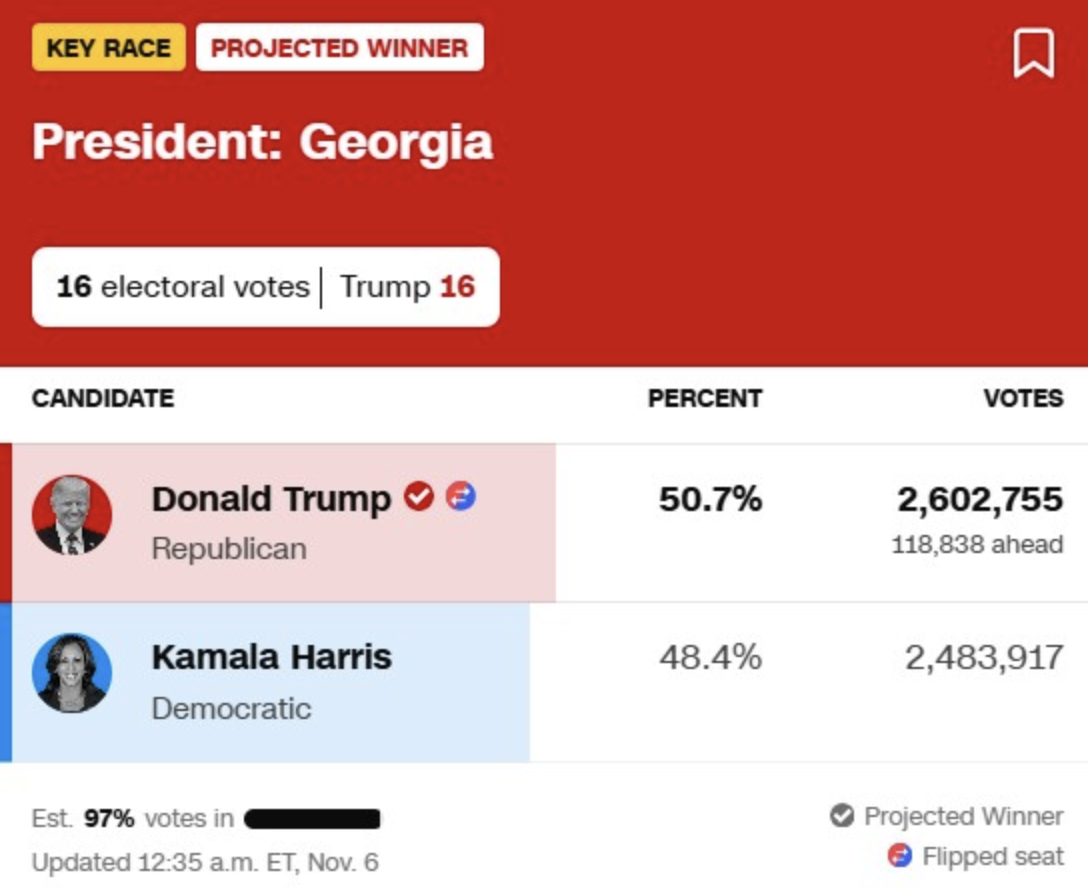Open the President: Georgia race title
The width and height of the screenshot is (1088, 888).
262,142
